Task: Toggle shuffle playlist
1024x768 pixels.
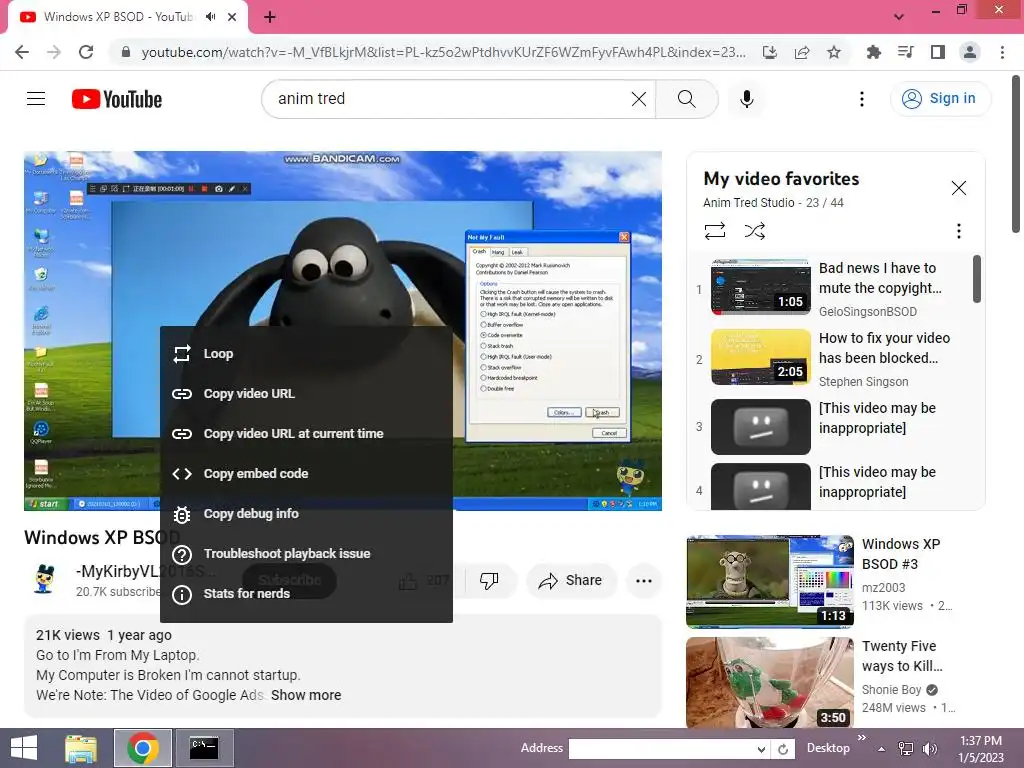Action: (x=754, y=231)
